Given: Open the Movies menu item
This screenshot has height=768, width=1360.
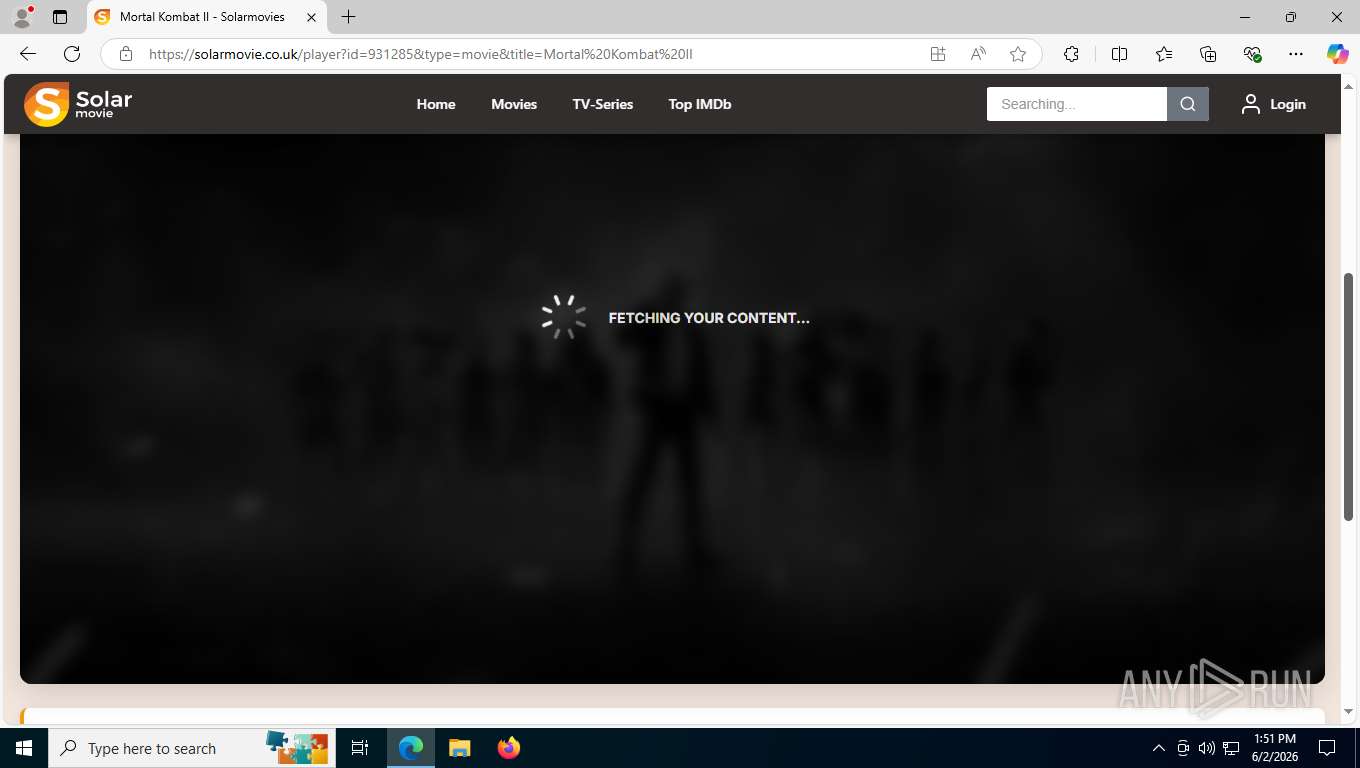Looking at the screenshot, I should (x=514, y=104).
